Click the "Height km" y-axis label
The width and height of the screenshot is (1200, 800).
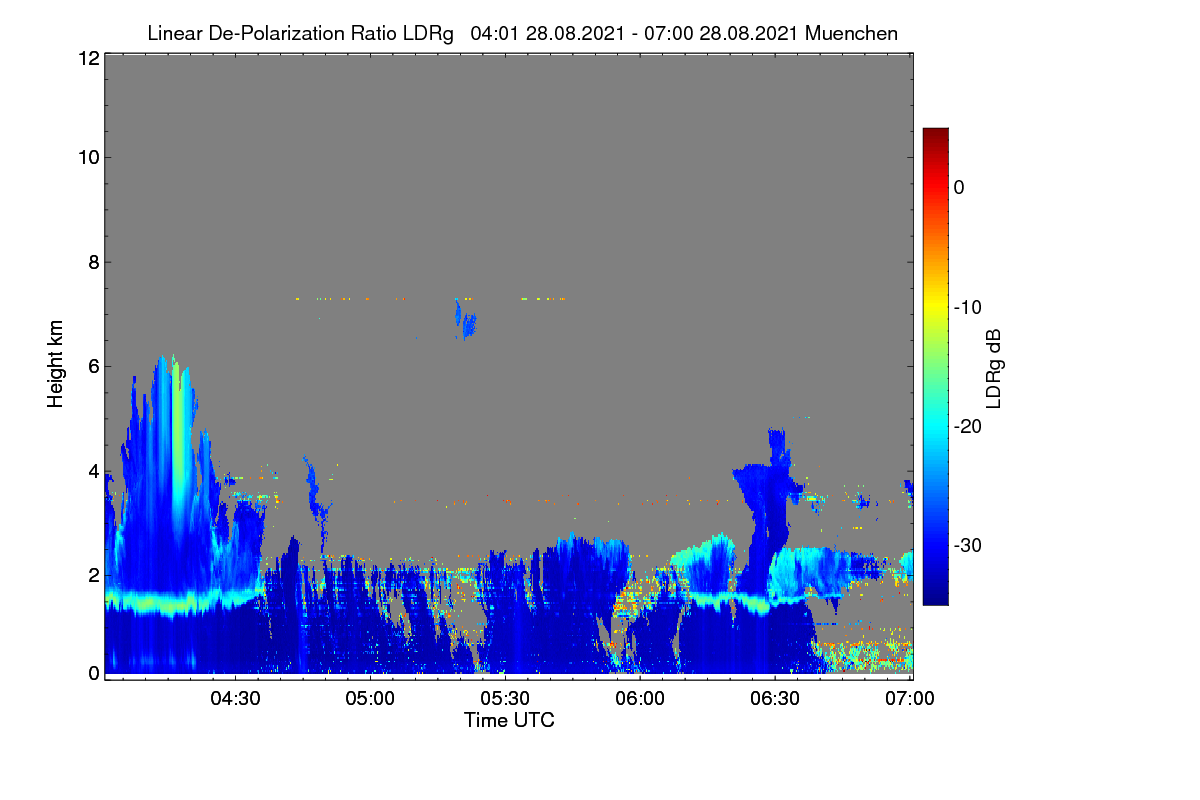55,366
